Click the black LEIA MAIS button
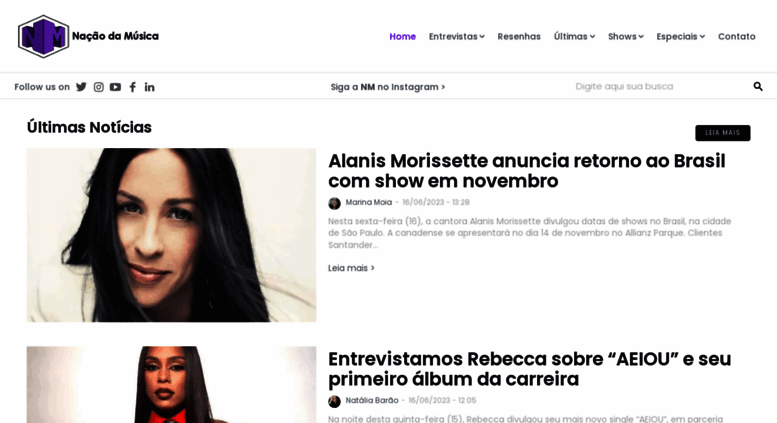This screenshot has height=423, width=777. point(722,133)
